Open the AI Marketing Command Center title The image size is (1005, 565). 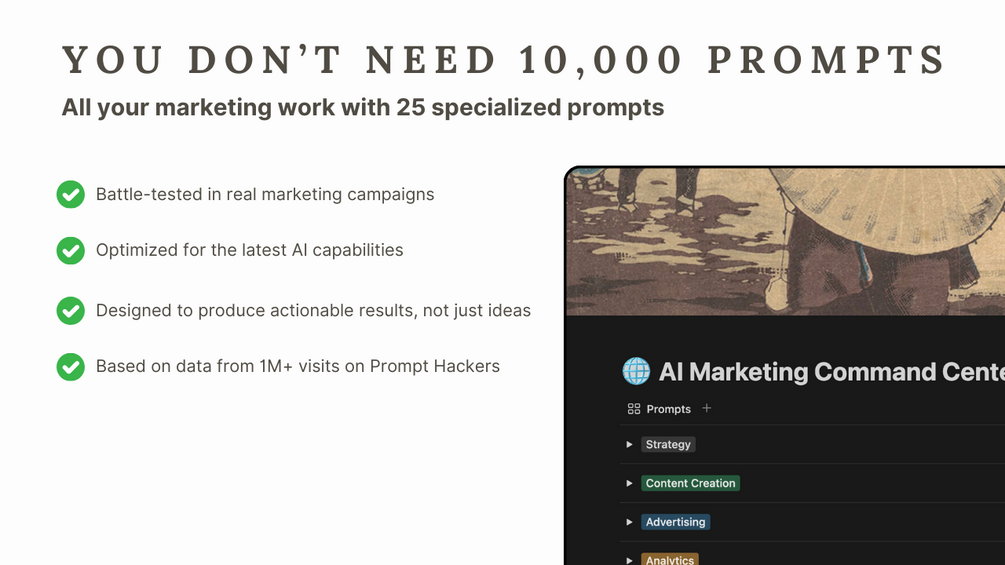tap(831, 372)
